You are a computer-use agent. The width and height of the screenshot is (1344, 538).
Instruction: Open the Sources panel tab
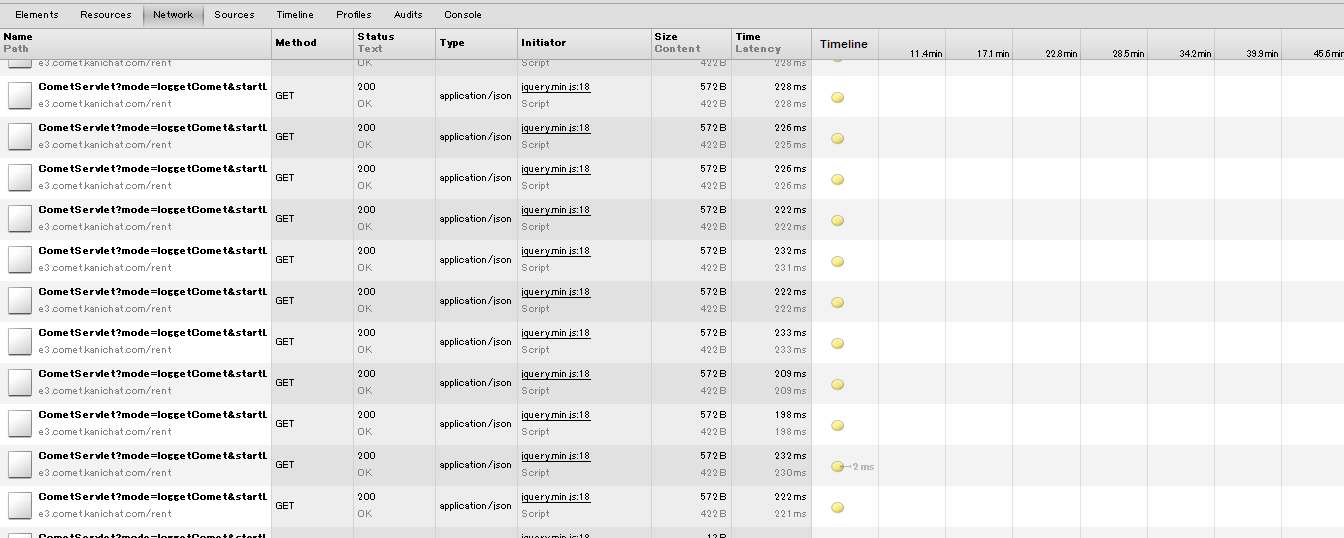tap(234, 15)
